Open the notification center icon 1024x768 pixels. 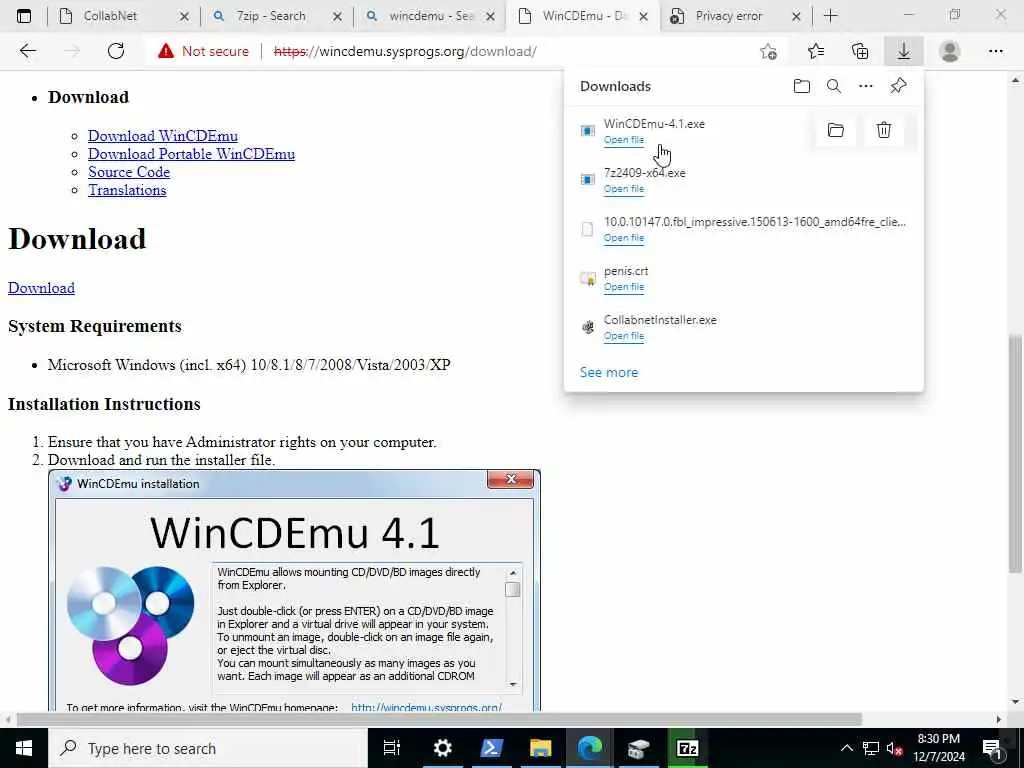[x=992, y=748]
